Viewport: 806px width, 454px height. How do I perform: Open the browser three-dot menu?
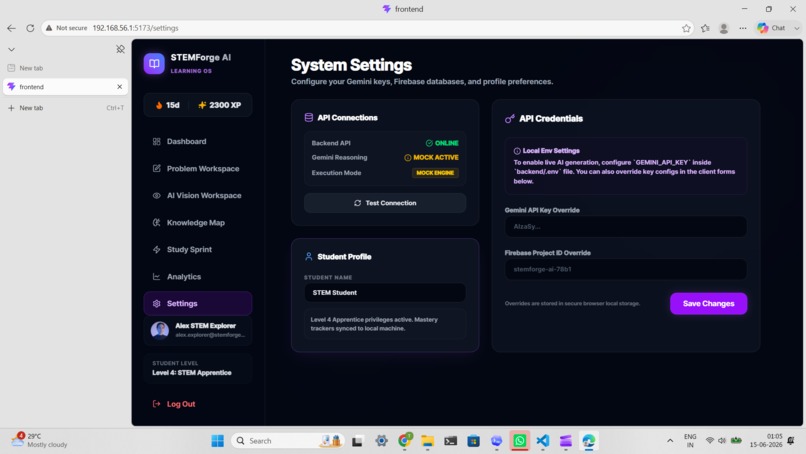(743, 28)
